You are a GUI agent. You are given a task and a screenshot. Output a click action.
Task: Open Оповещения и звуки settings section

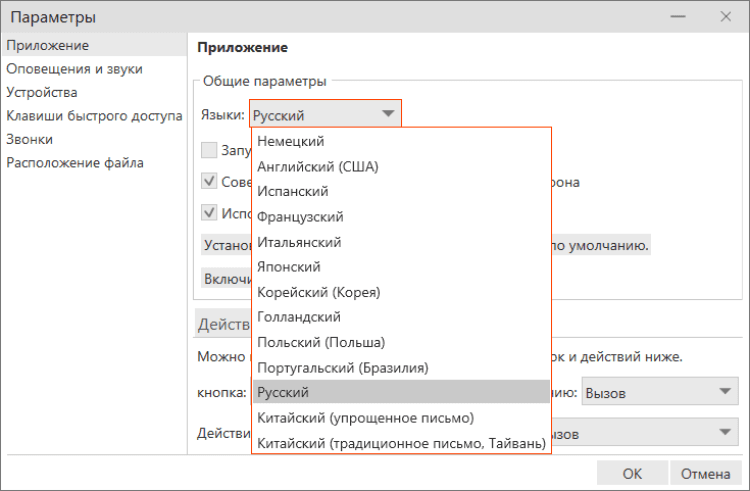click(74, 69)
